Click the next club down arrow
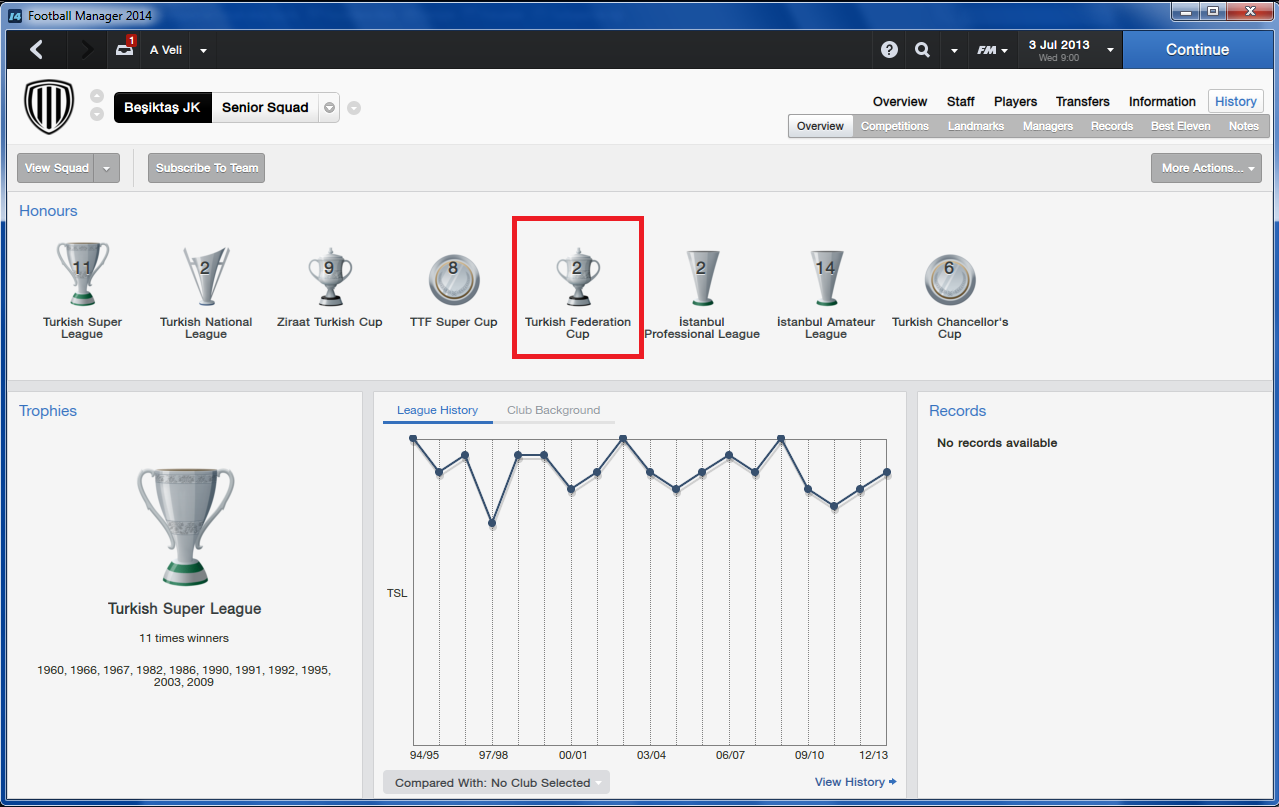The width and height of the screenshot is (1279, 807). click(x=97, y=114)
